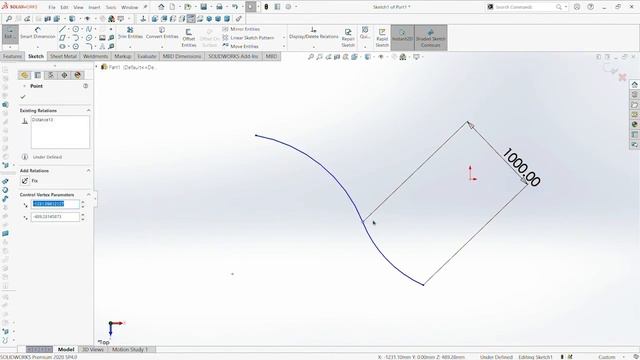Screen dimensions: 640x360
Task: Click the Save icon
Action: pyautogui.click(x=203, y=7)
